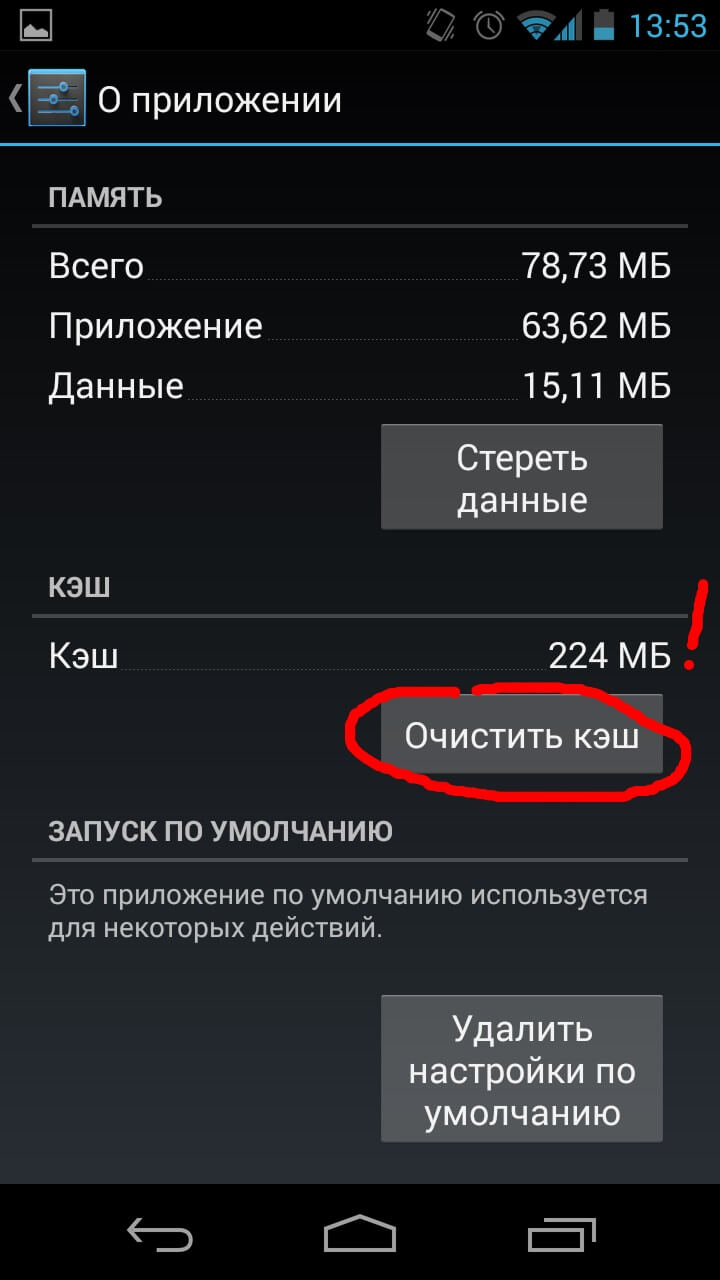Tap the battery icon in status bar
This screenshot has width=720, height=1280.
pos(603,25)
